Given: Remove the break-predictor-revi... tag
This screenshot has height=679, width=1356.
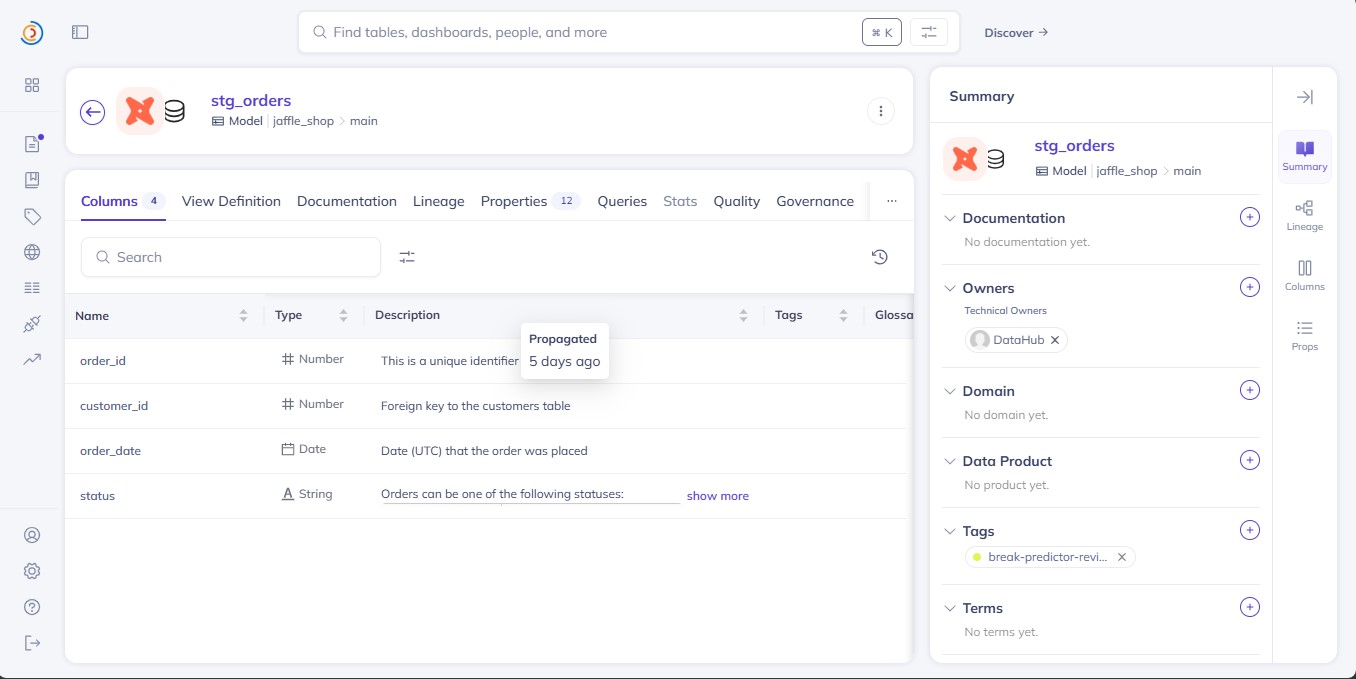Looking at the screenshot, I should (1122, 557).
